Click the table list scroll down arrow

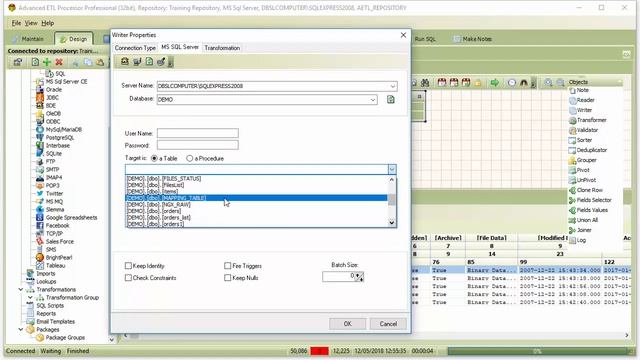[392, 222]
